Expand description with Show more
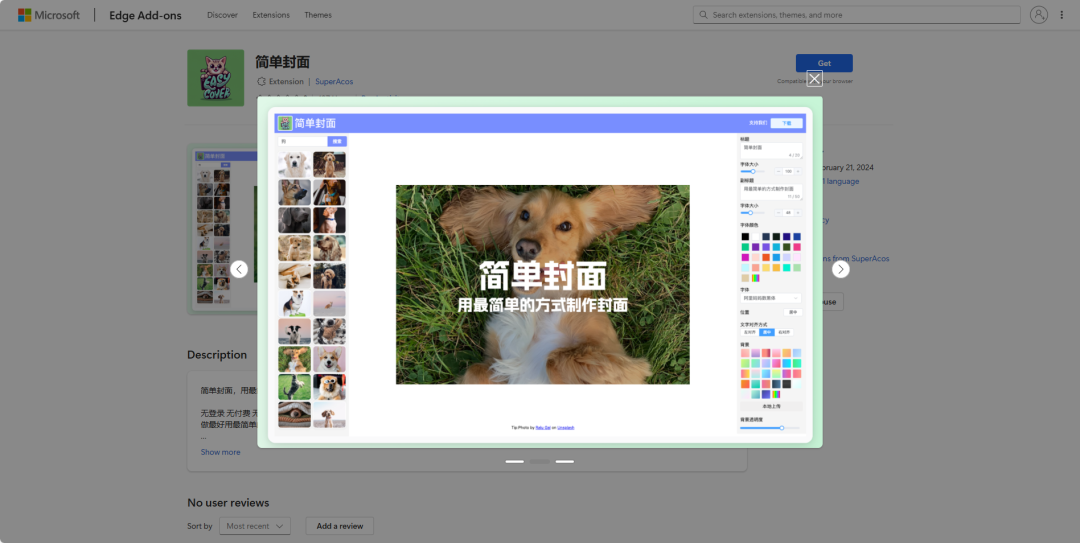The width and height of the screenshot is (1080, 543). pos(220,452)
